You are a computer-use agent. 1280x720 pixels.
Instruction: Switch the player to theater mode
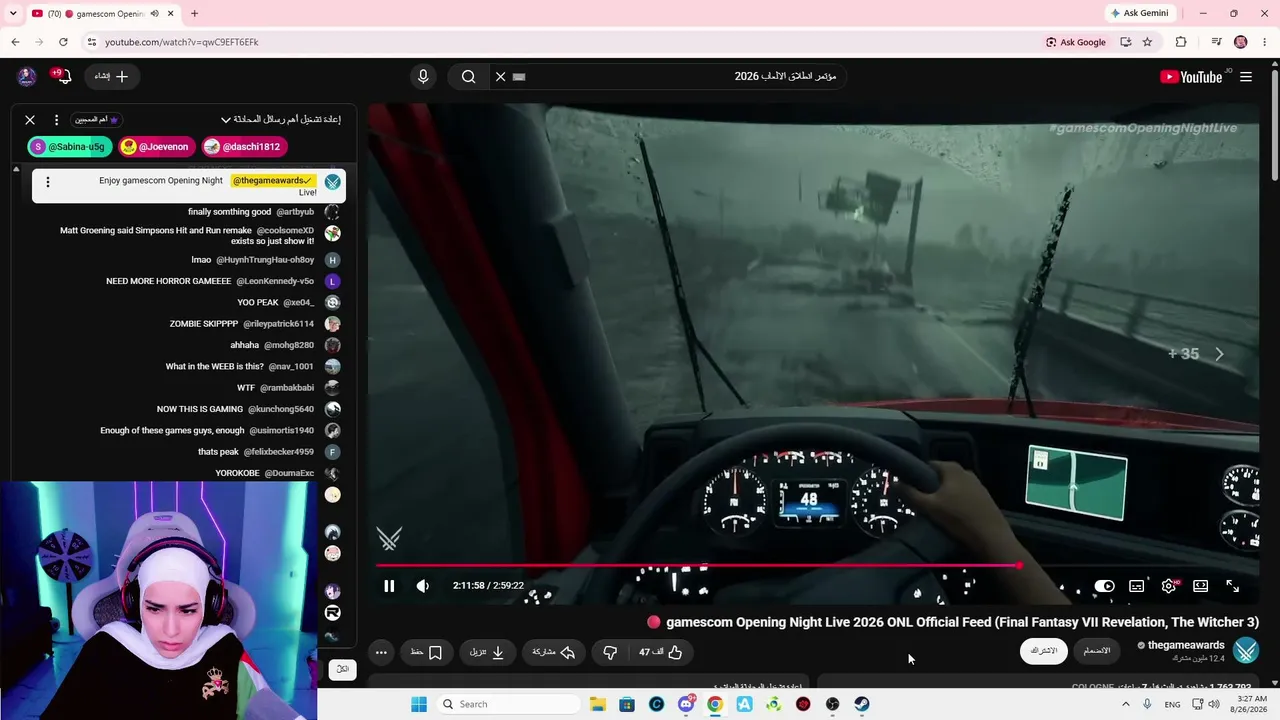pos(1200,586)
